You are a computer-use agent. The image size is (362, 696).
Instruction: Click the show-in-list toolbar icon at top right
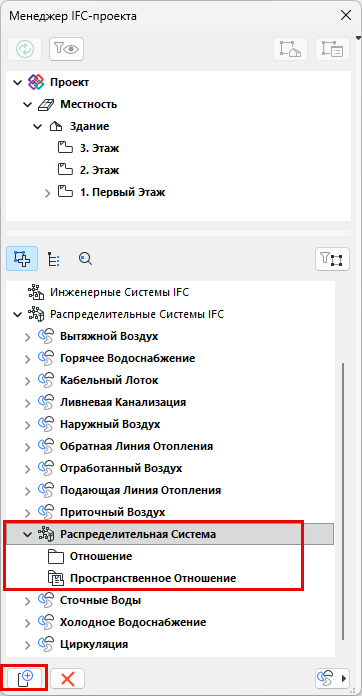[x=332, y=49]
